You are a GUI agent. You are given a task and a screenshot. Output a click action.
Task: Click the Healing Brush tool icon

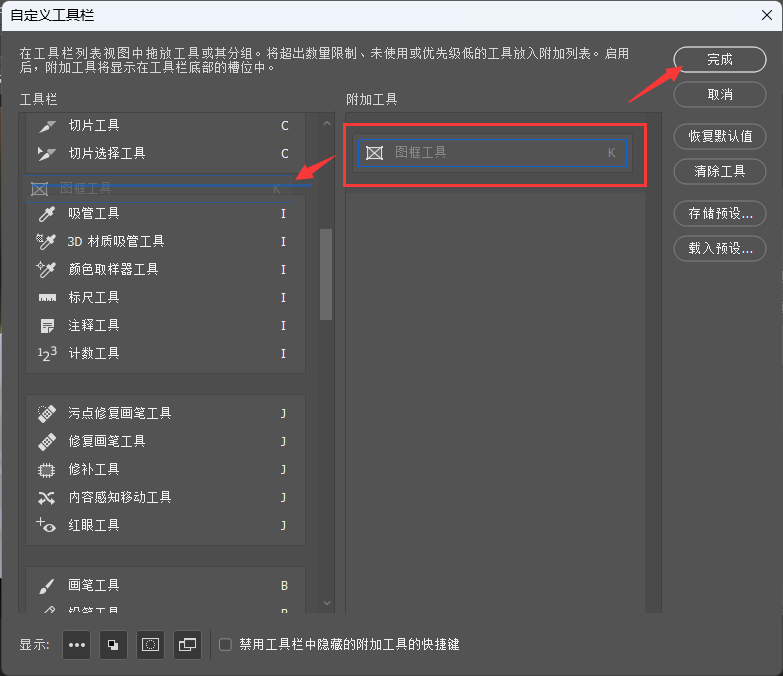pyautogui.click(x=47, y=441)
